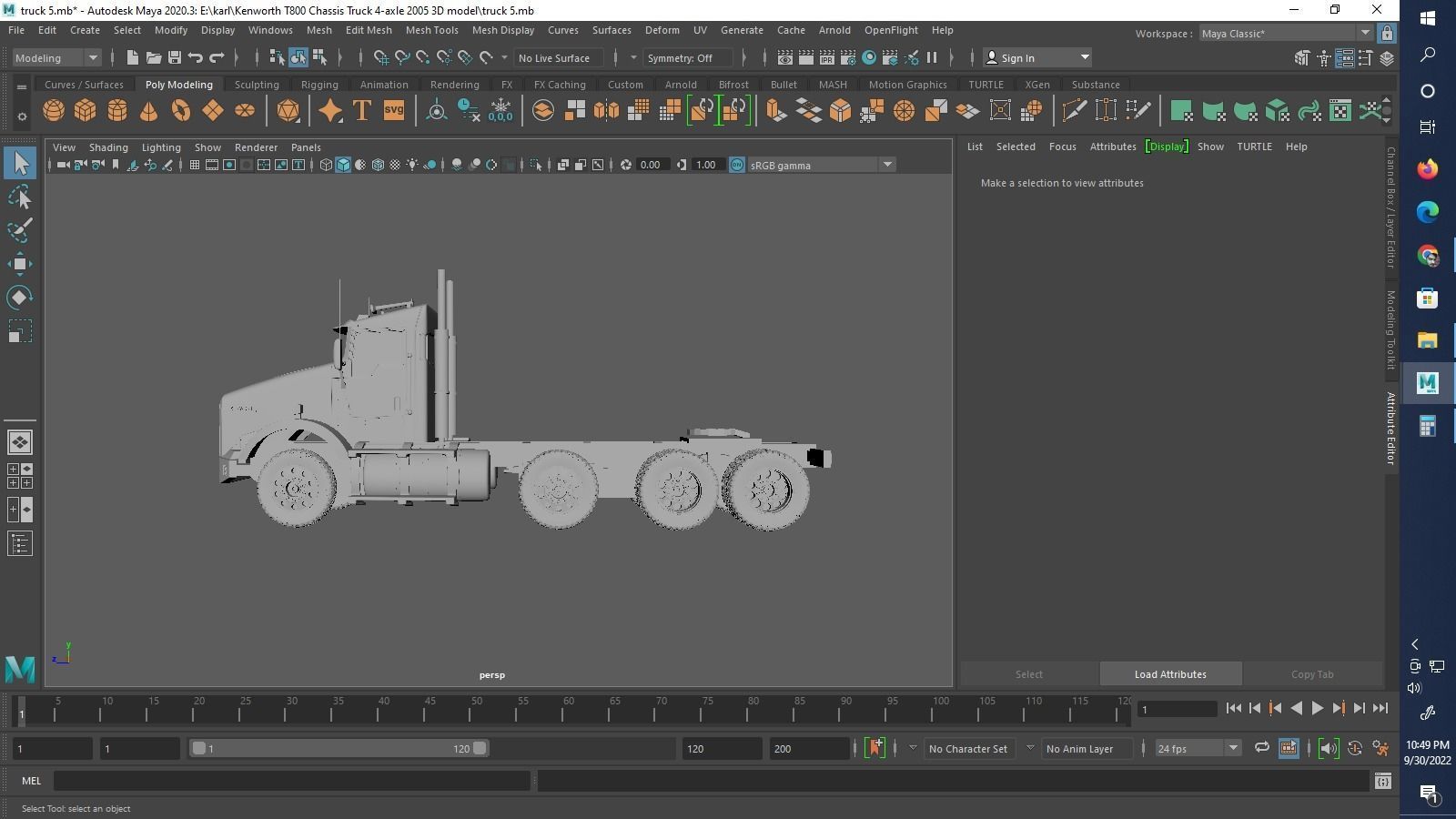Toggle cached playback button
The image size is (1456, 819).
tap(1289, 748)
